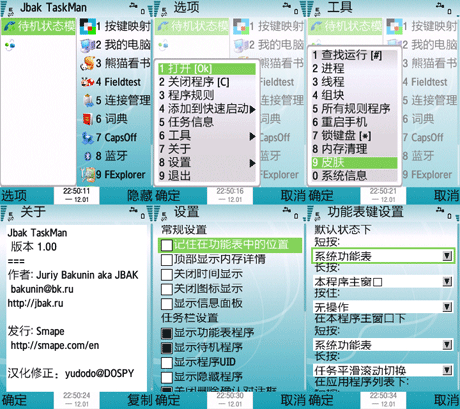Expand 添加到快速启动 submenu arrow
Image resolution: width=460 pixels, height=409 pixels.
point(252,109)
